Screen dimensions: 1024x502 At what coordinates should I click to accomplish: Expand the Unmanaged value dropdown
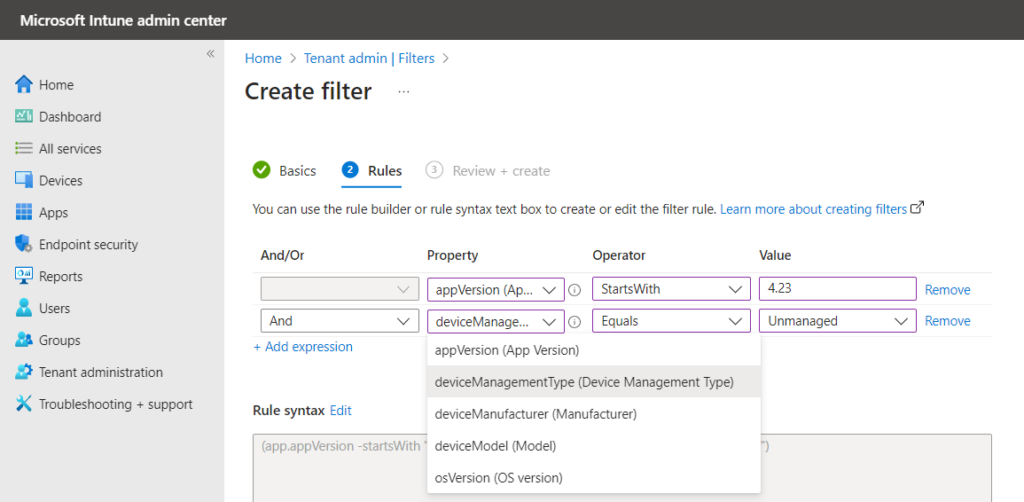pos(838,321)
